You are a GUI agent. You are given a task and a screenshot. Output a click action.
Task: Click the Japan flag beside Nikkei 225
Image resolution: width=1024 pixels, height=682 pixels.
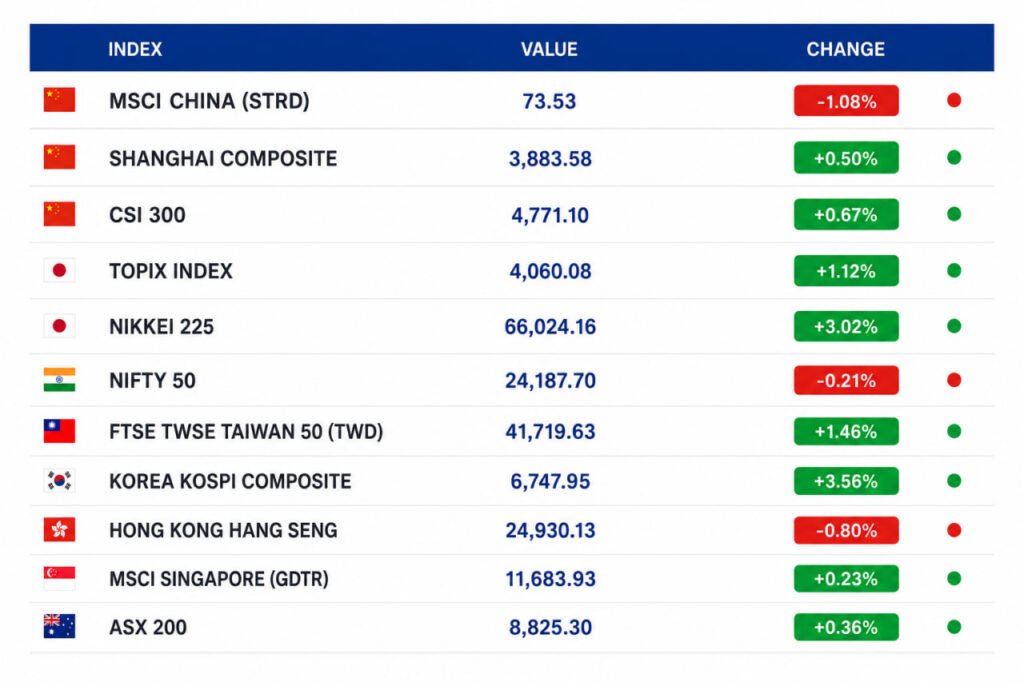59,325
